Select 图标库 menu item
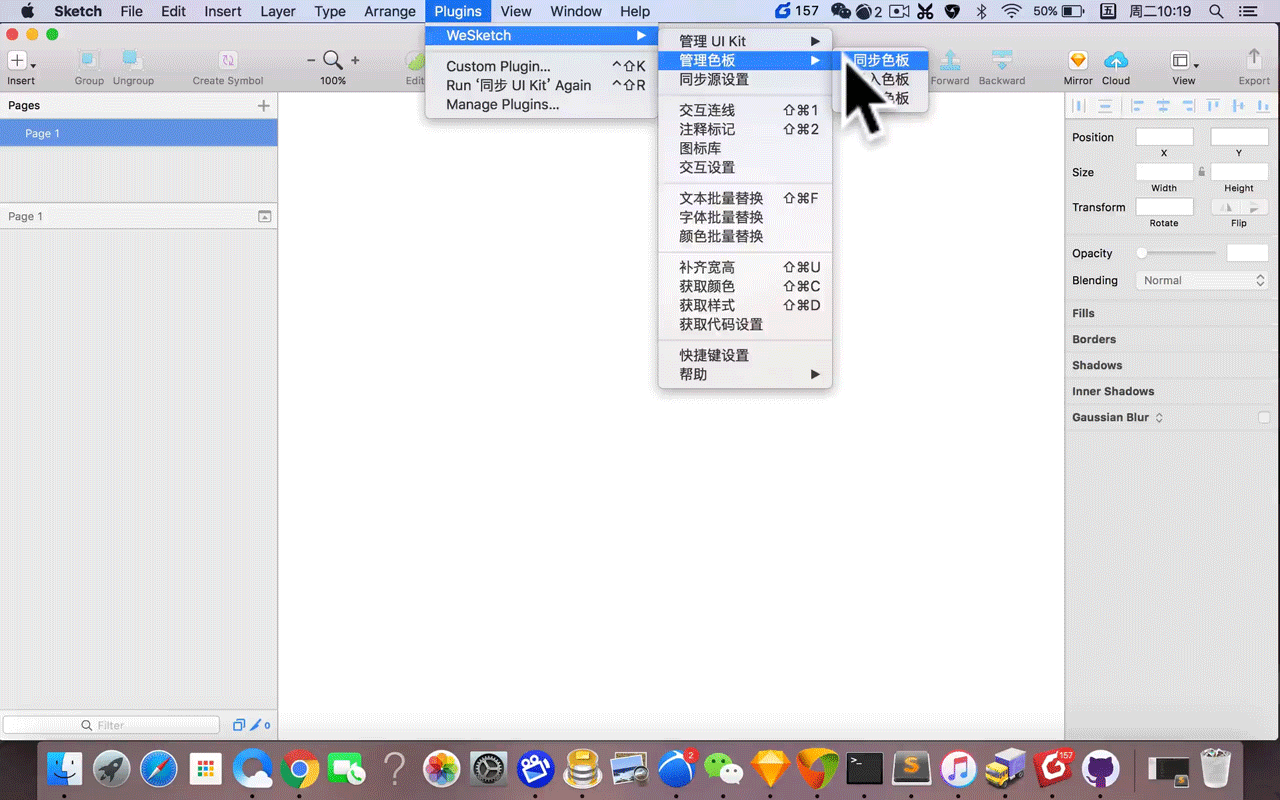 745,148
